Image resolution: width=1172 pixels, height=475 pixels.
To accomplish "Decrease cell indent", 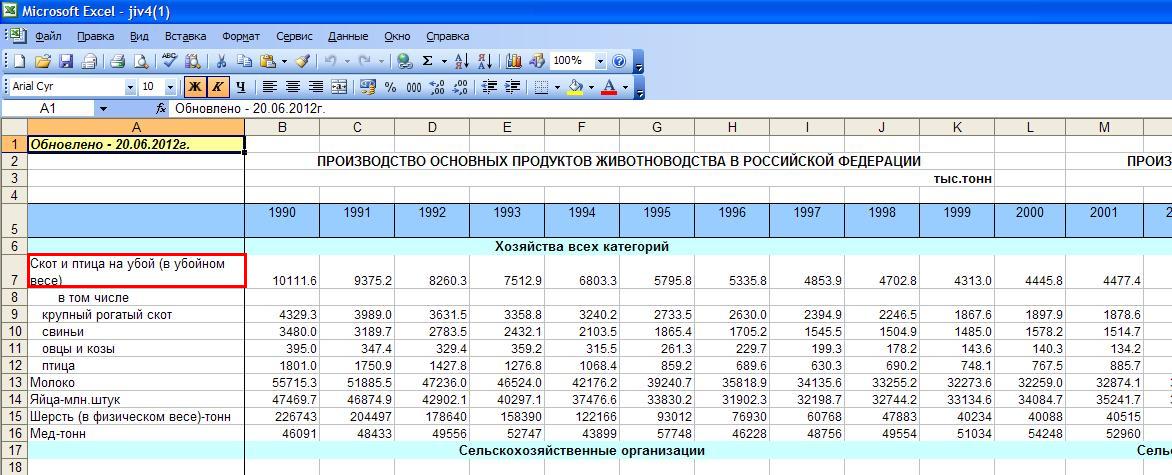I will [490, 87].
